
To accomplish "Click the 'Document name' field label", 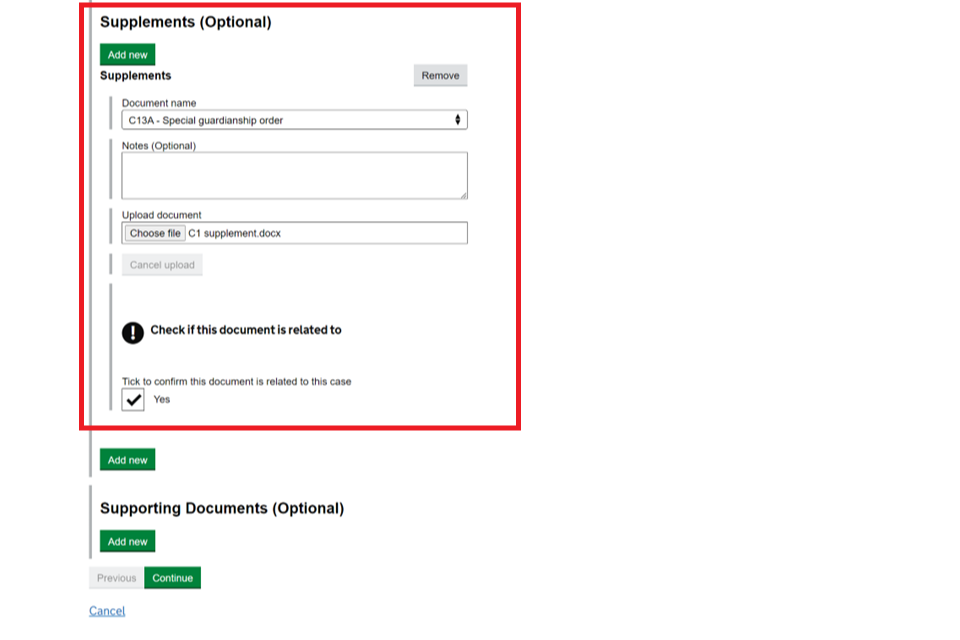I will [159, 103].
